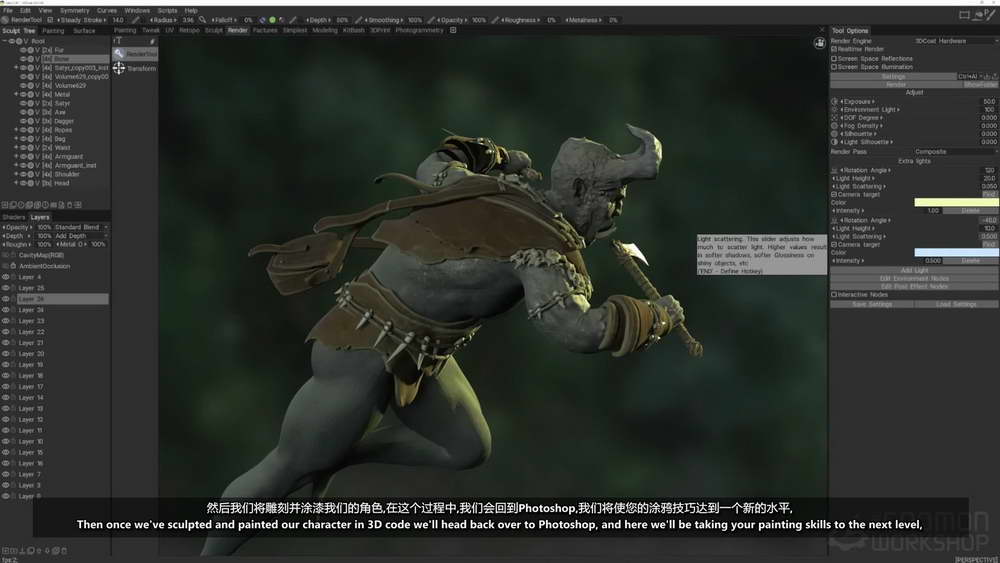Click the magnifier icon next to Radius
Viewport: 1000px width, 563px height.
(x=202, y=20)
